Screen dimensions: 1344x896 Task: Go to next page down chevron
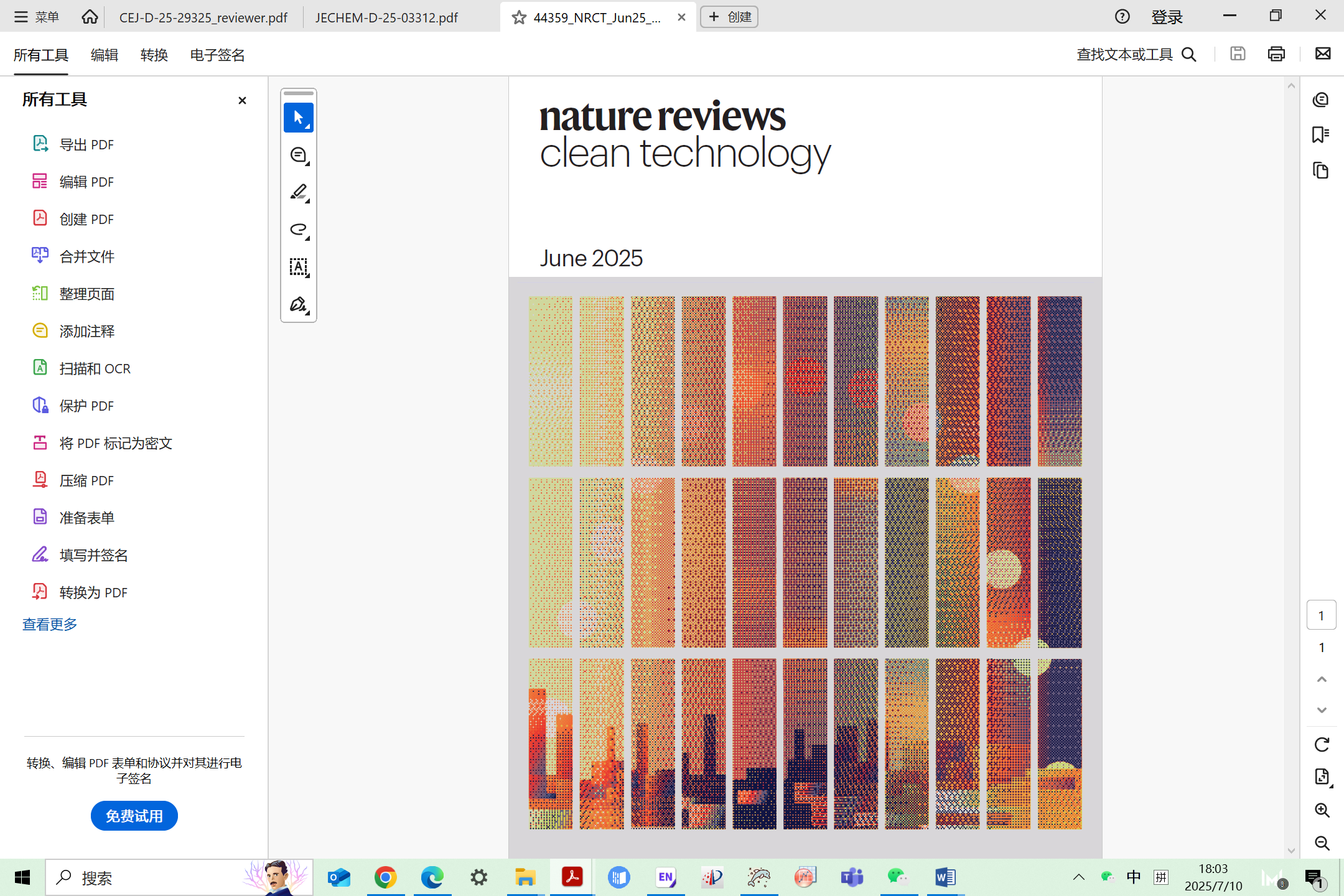pos(1322,710)
